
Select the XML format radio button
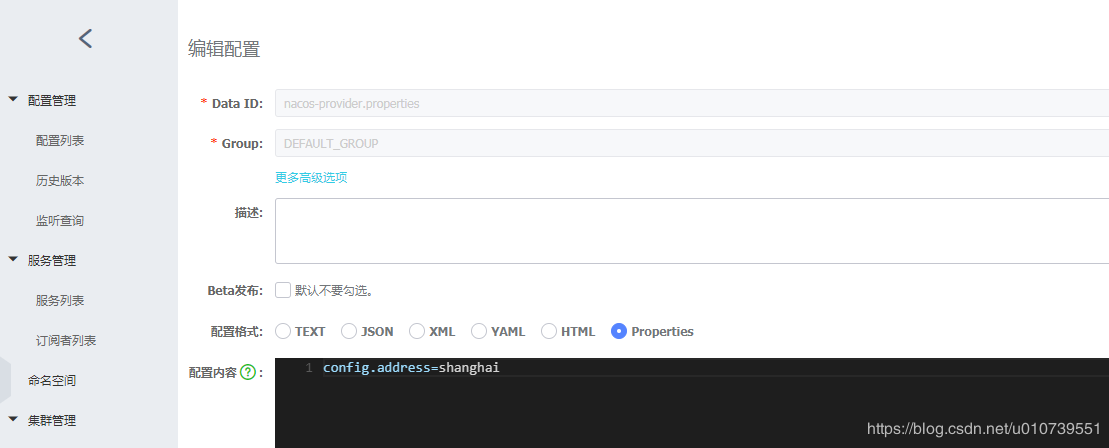[x=417, y=331]
